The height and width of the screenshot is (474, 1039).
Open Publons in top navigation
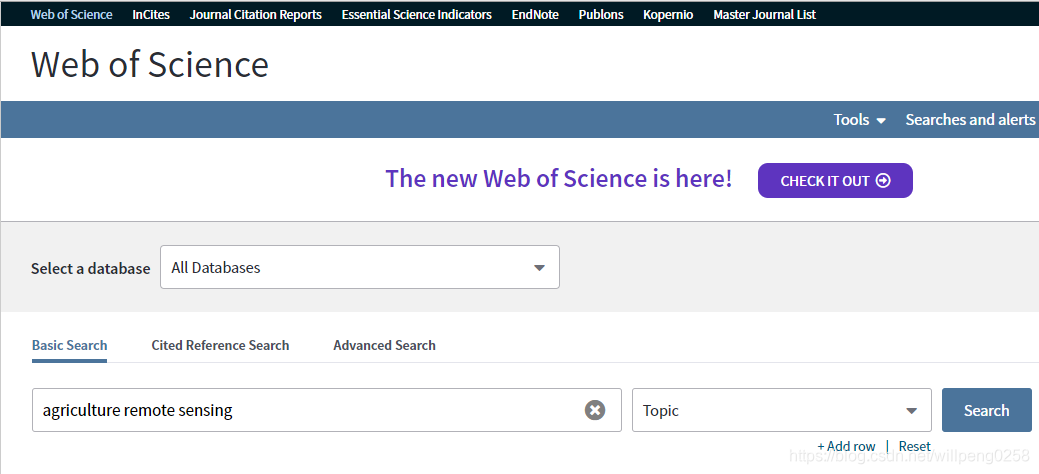[601, 15]
